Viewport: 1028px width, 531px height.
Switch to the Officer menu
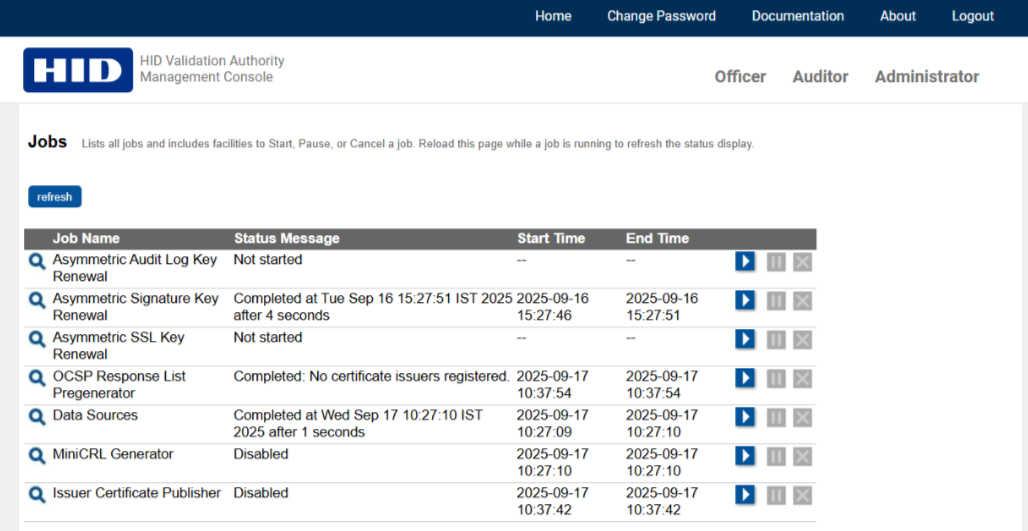[x=740, y=77]
